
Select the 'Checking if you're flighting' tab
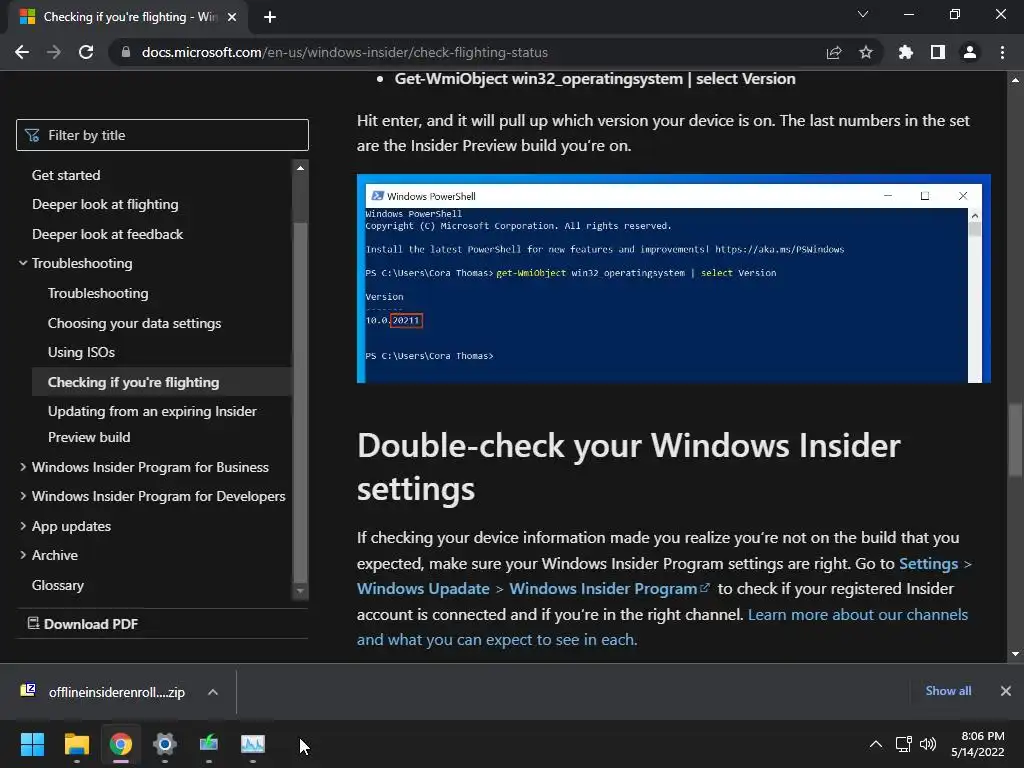(x=128, y=17)
